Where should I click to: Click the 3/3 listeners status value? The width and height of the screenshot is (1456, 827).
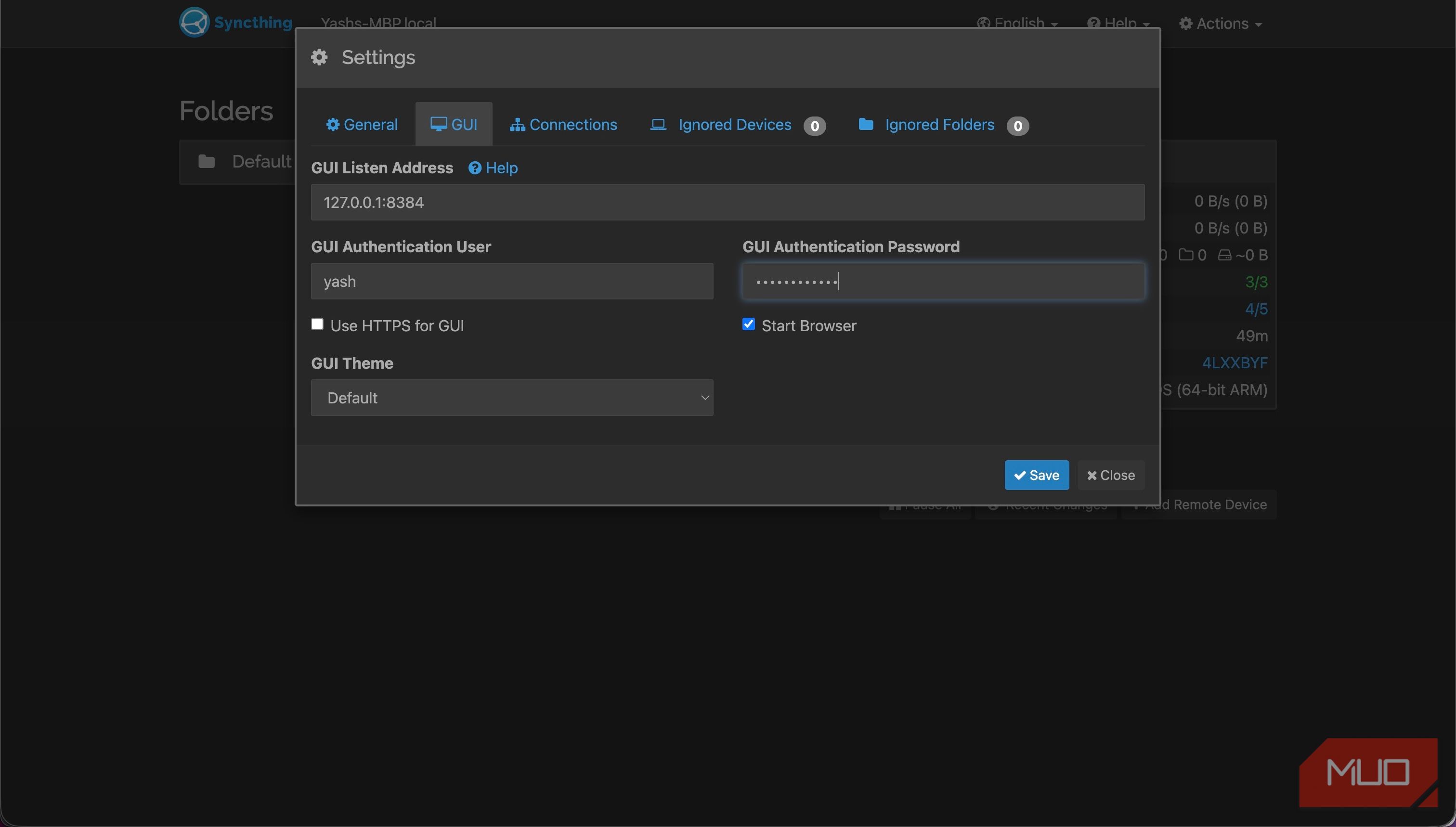coord(1256,282)
